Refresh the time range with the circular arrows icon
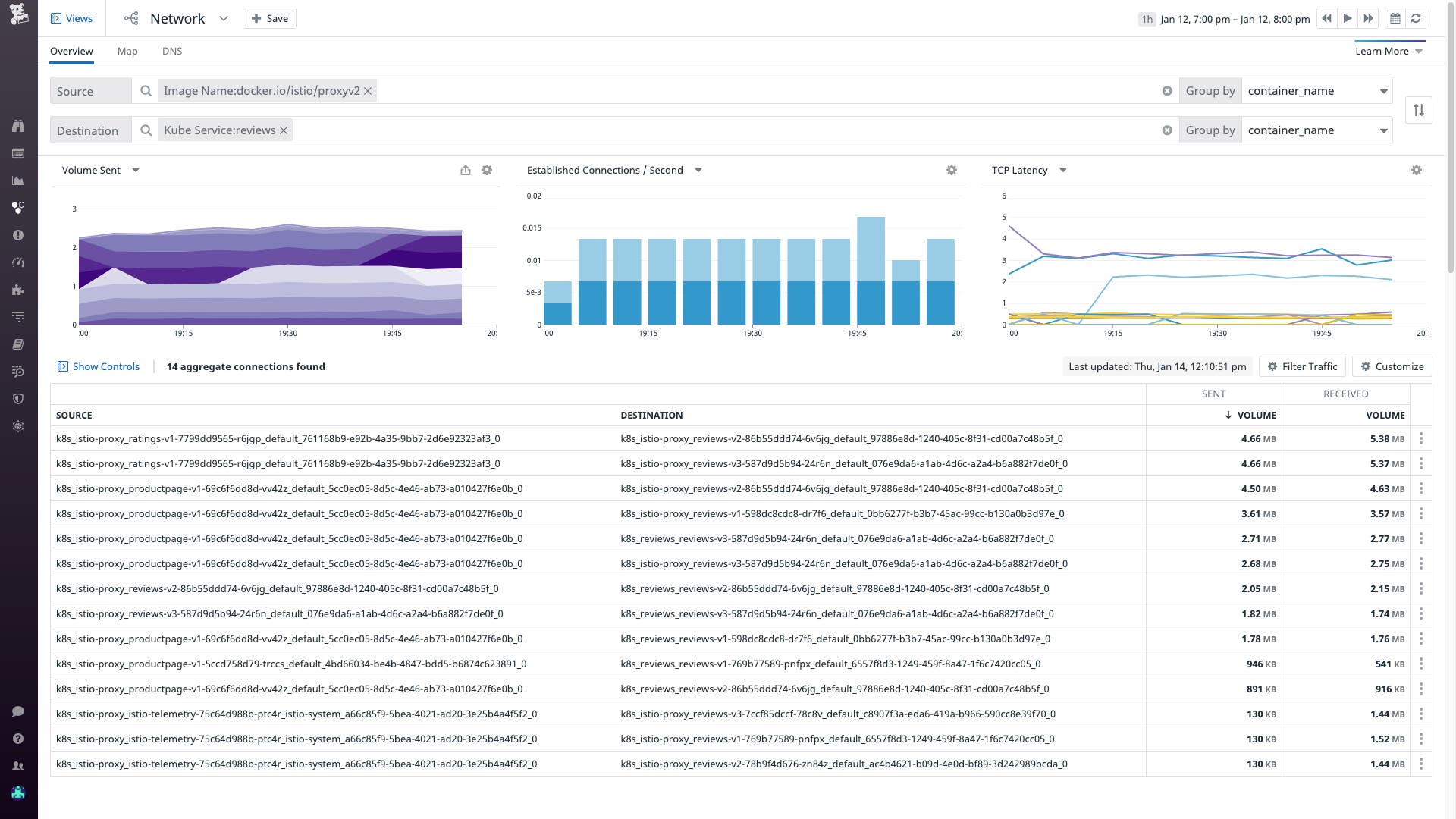The image size is (1456, 819). point(1417,18)
